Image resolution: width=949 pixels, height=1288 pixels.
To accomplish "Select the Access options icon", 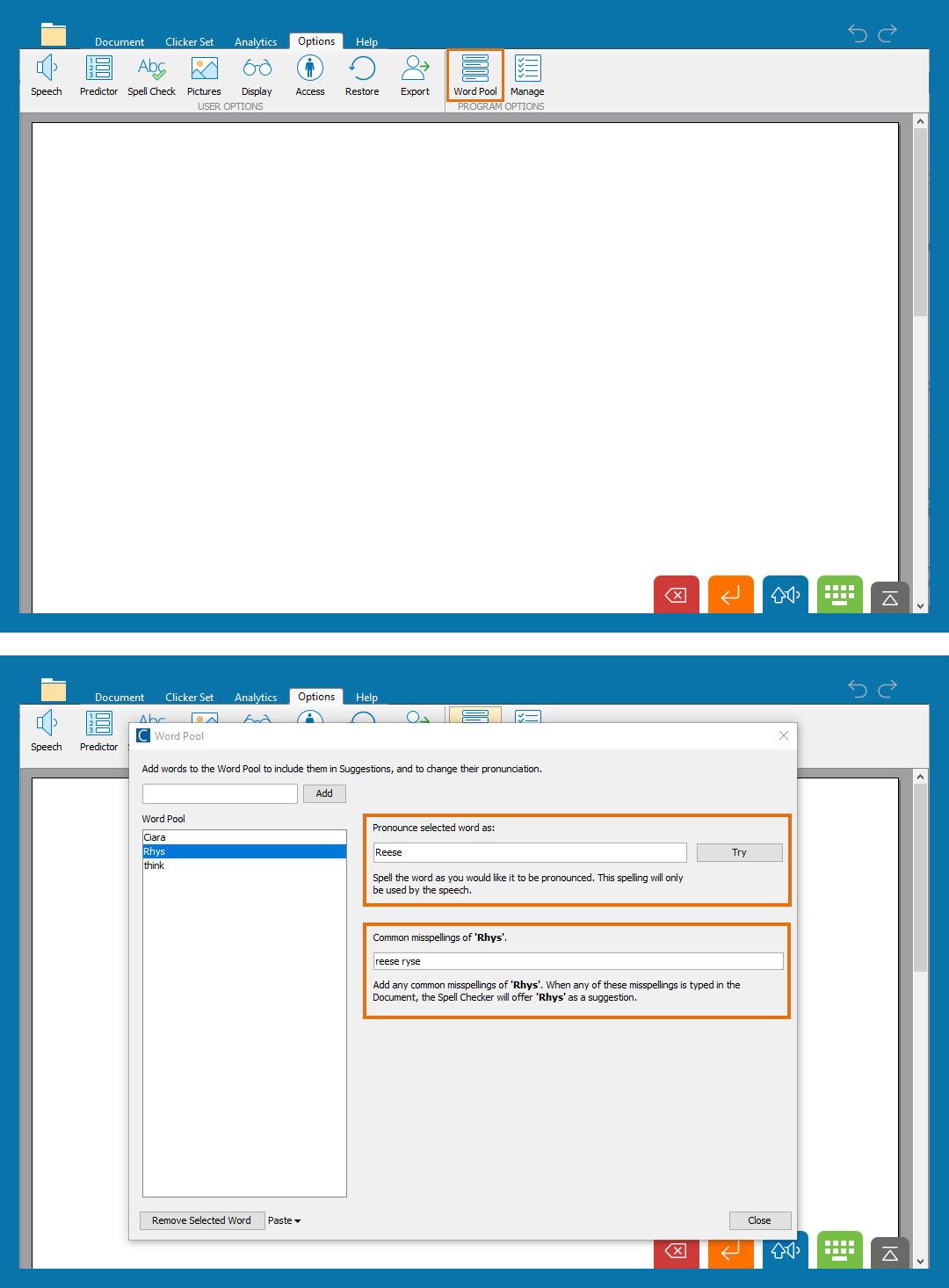I will (309, 76).
